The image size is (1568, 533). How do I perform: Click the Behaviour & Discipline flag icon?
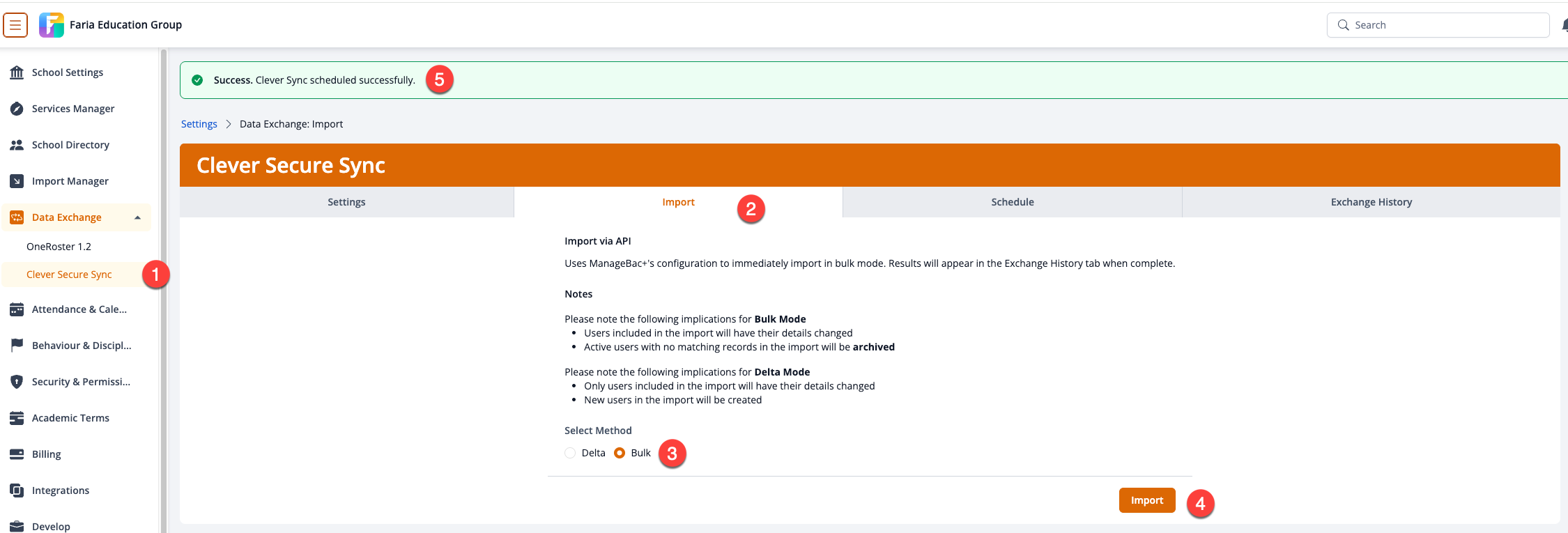(17, 346)
